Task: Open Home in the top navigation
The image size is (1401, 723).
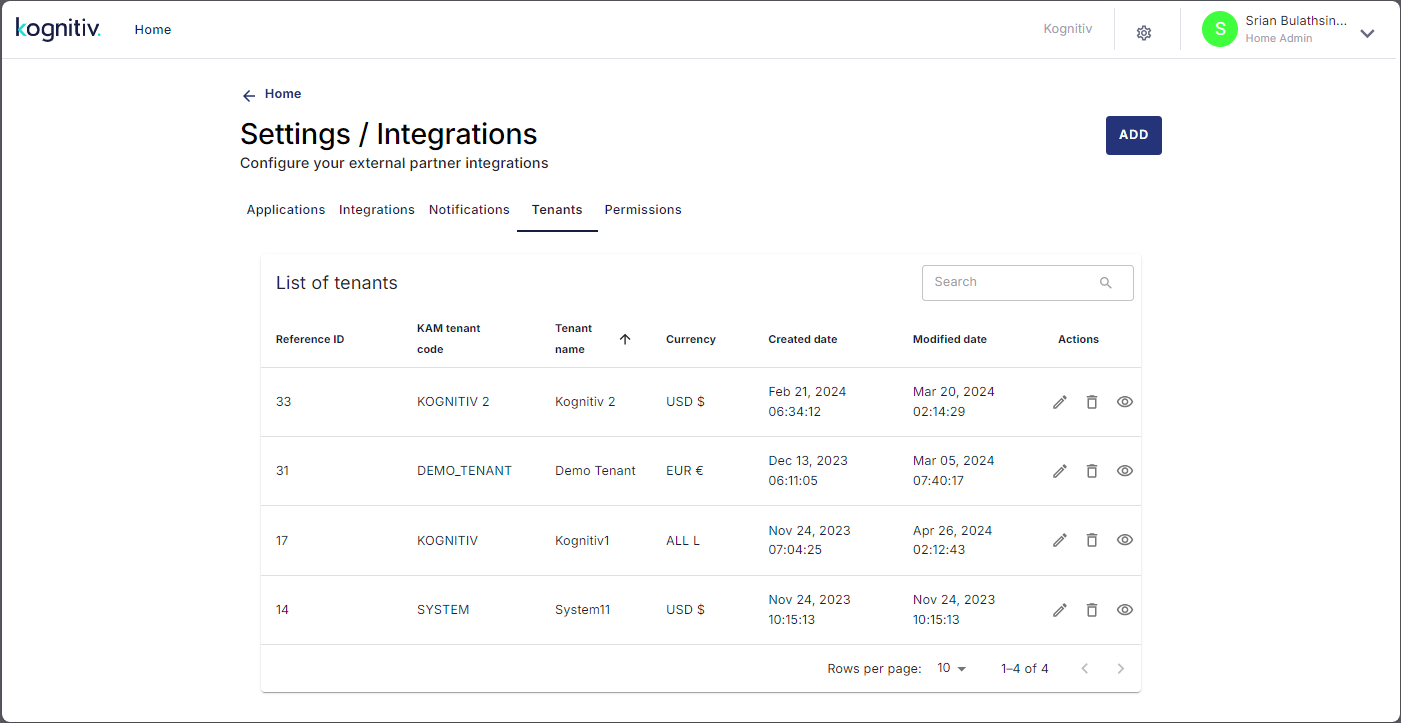Action: click(x=153, y=30)
